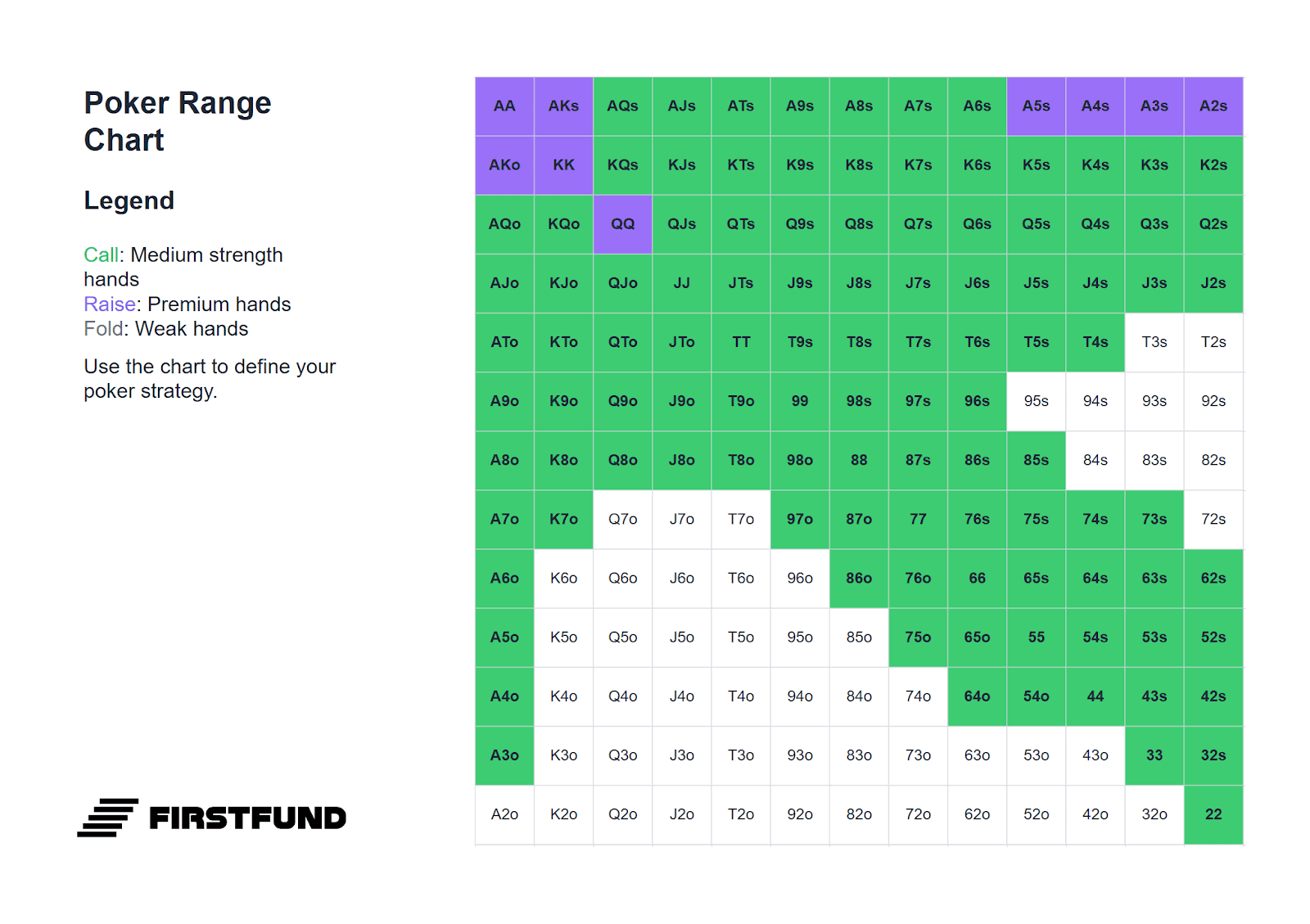Select the JTs green cell
The width and height of the screenshot is (1310, 924).
coord(741,283)
